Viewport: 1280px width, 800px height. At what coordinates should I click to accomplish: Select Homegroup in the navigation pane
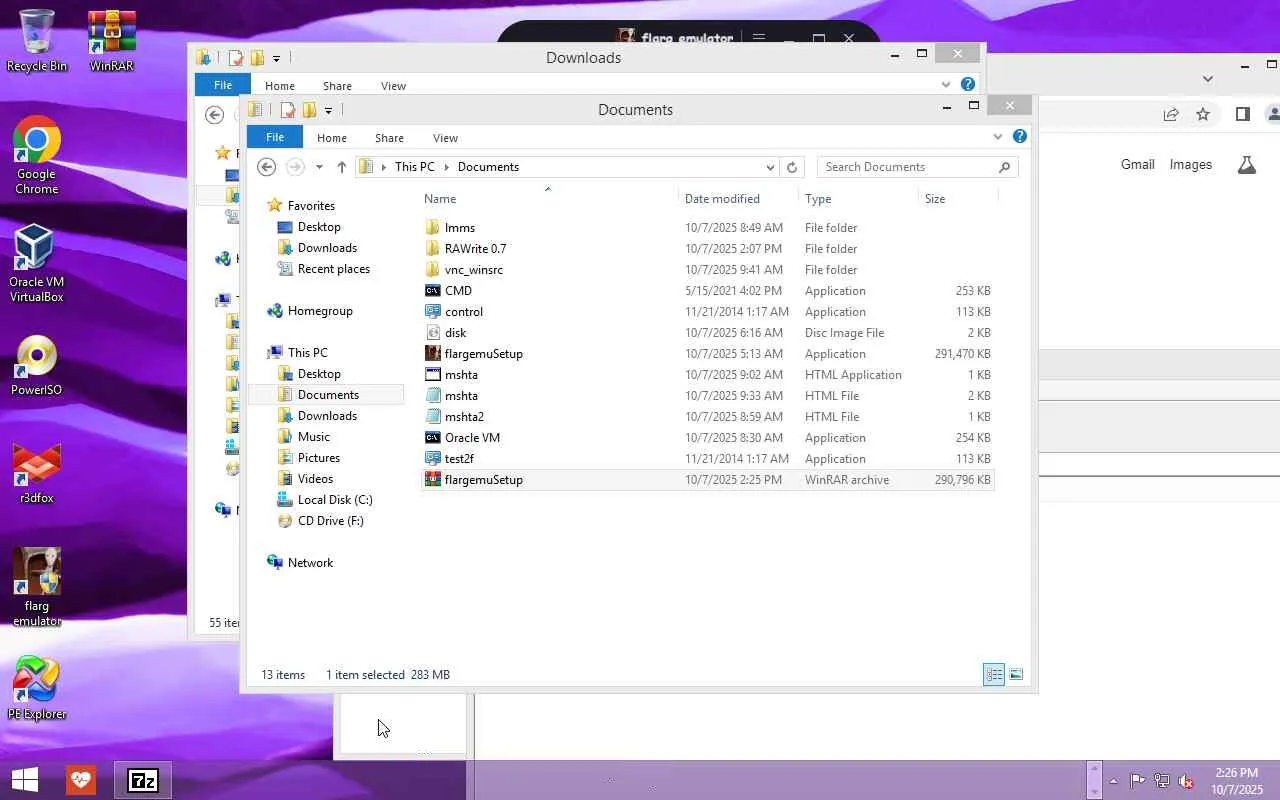point(310,311)
